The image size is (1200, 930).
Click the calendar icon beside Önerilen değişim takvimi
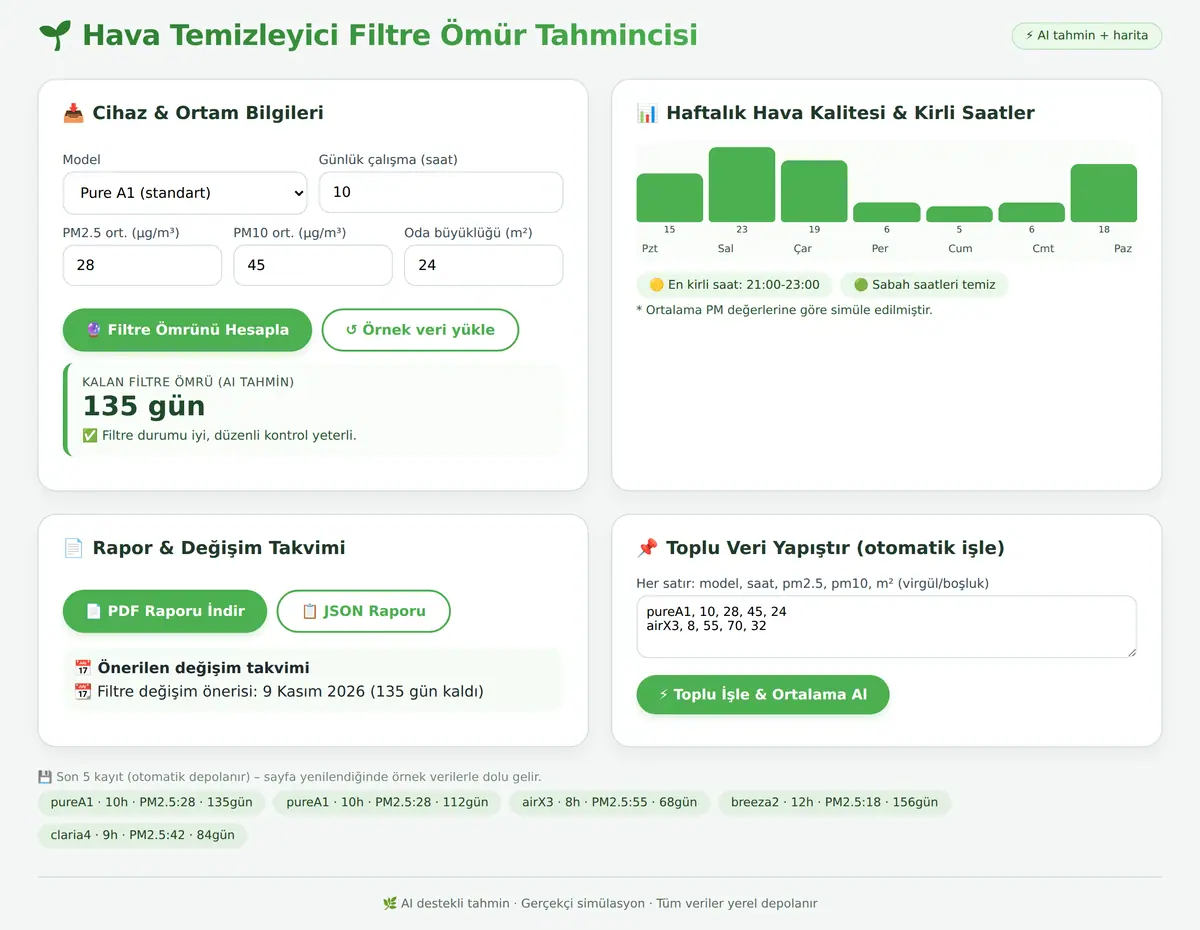tap(83, 668)
